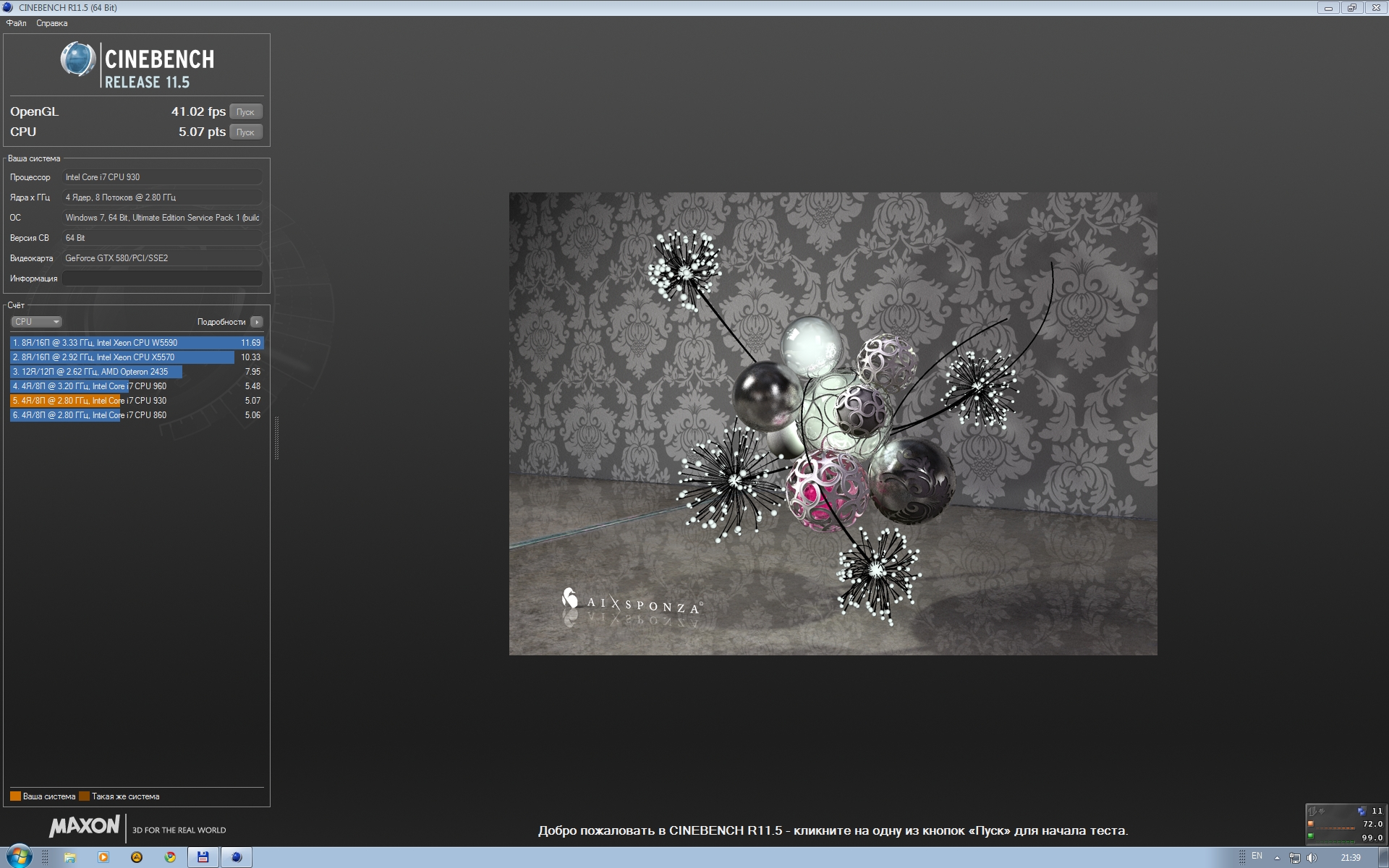Viewport: 1389px width, 868px height.
Task: Click the empty Информация input field
Action: point(162,278)
